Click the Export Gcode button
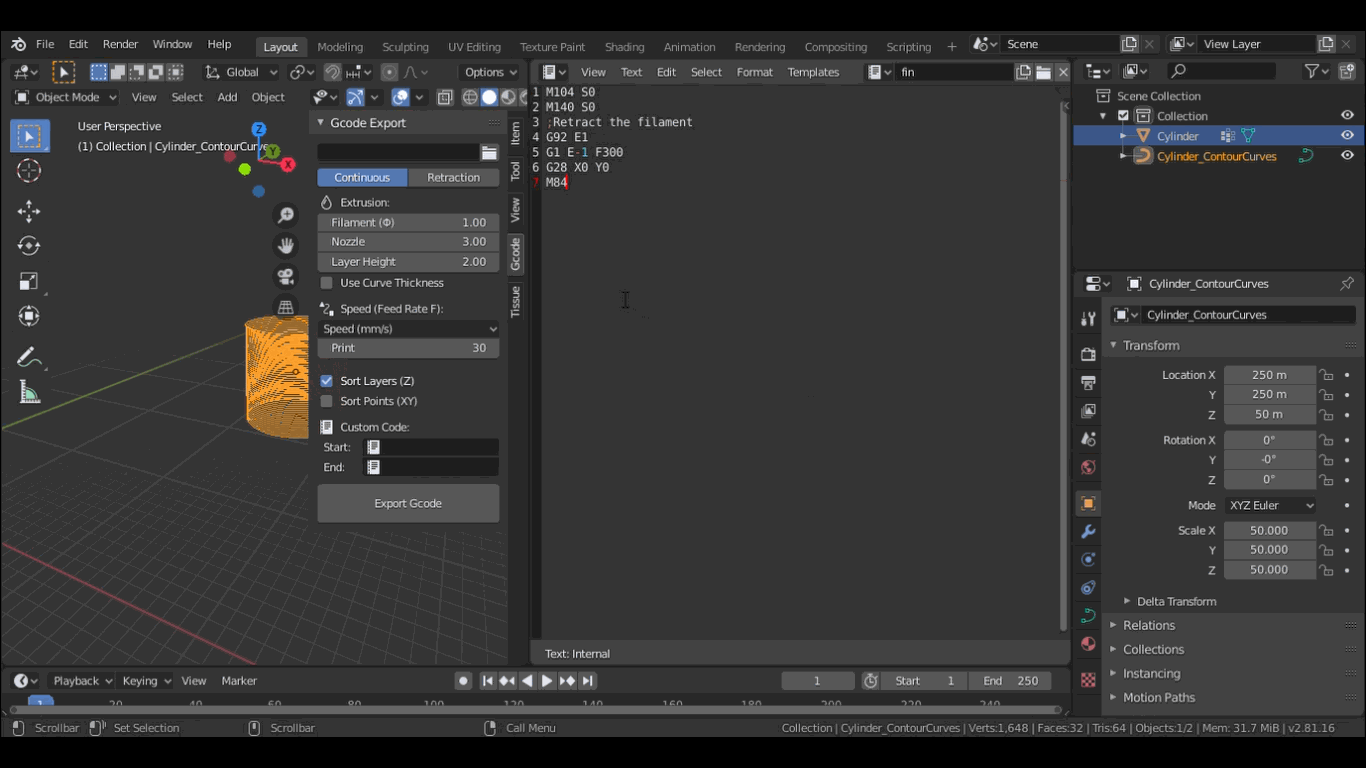This screenshot has height=768, width=1366. pos(408,503)
